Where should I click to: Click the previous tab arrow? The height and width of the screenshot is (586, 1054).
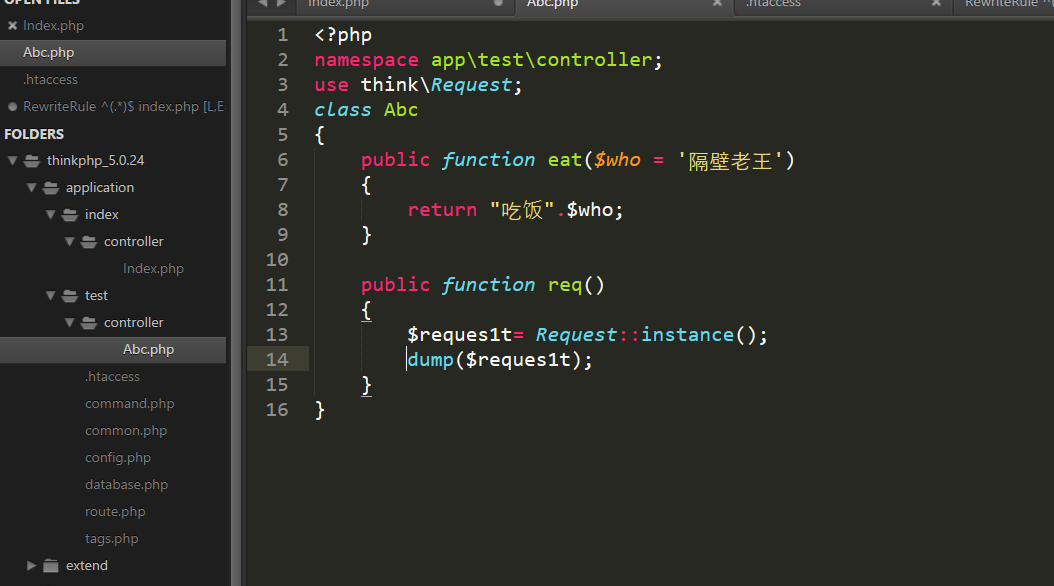[262, 4]
